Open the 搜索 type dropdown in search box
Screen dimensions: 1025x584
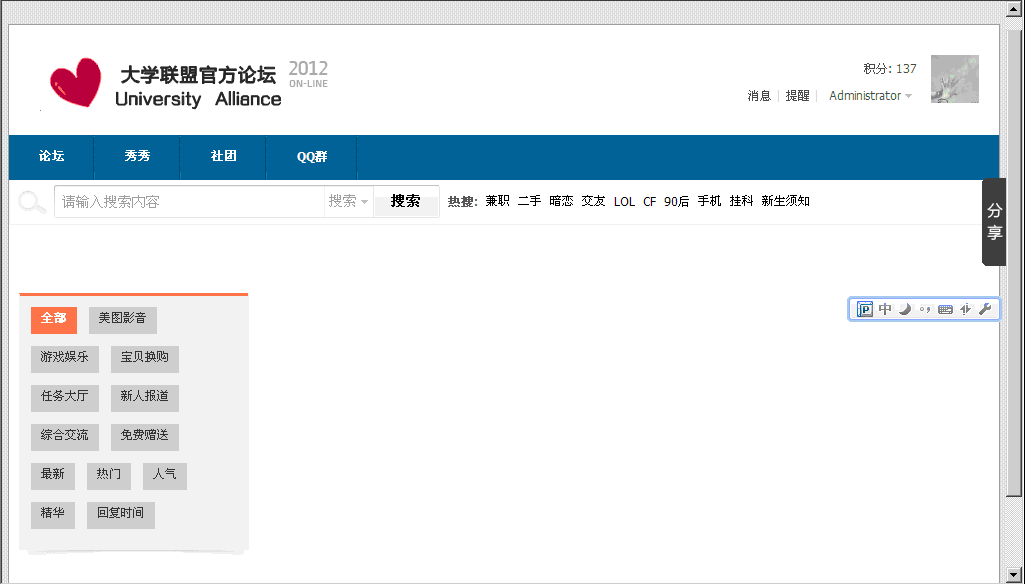coord(348,201)
